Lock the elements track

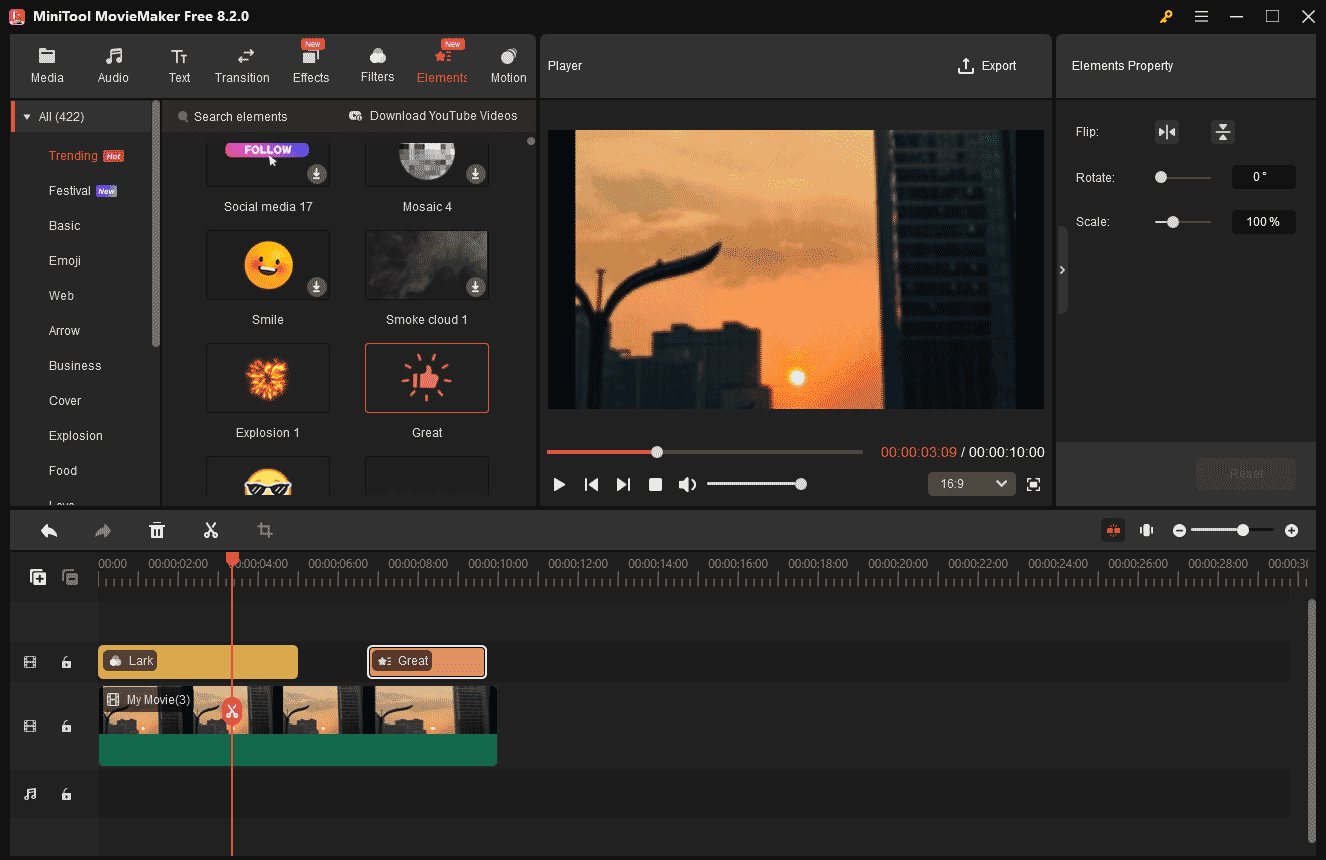click(66, 662)
